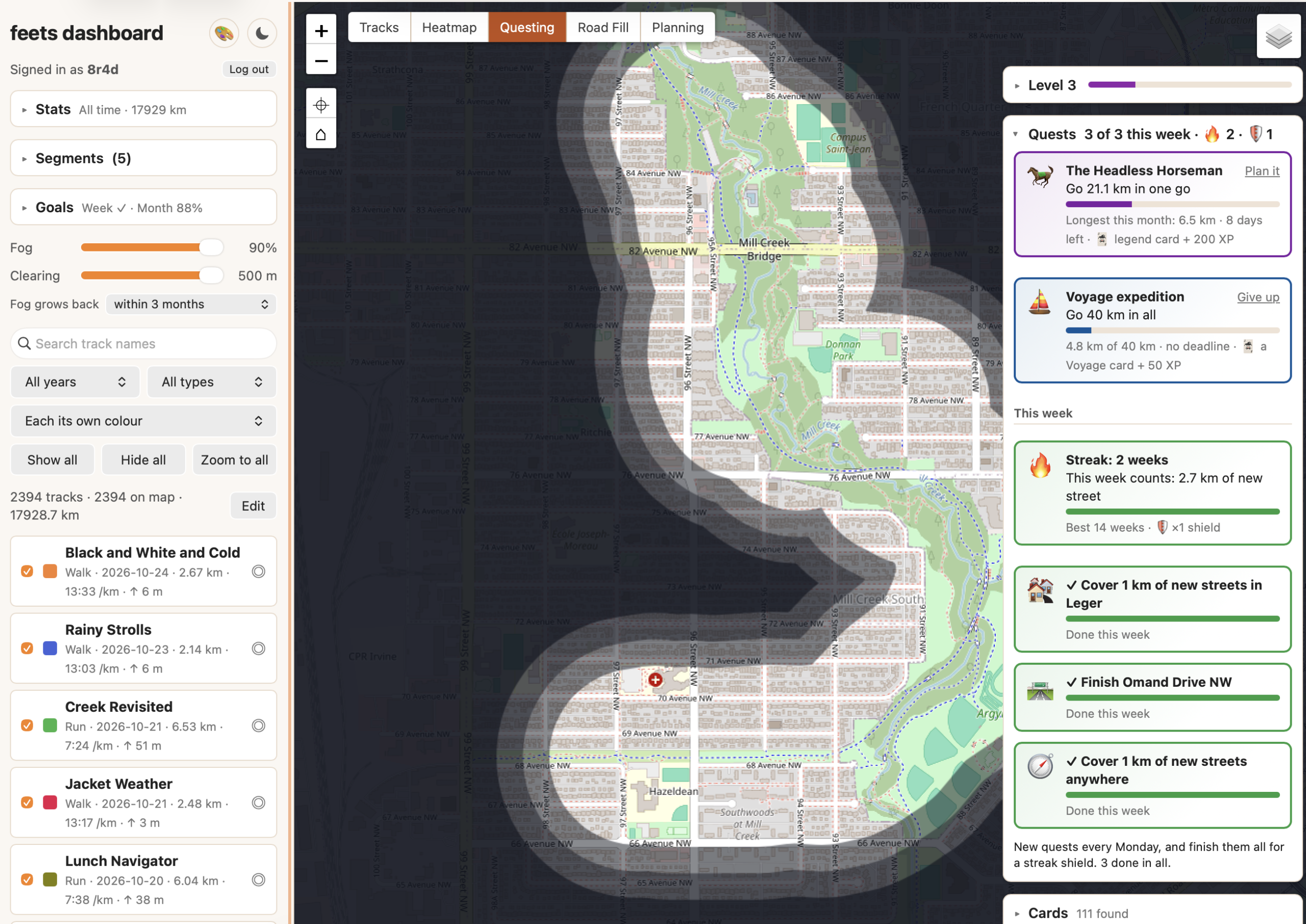The height and width of the screenshot is (924, 1306).
Task: Click the Leger houses quest icon
Action: pyautogui.click(x=1040, y=590)
